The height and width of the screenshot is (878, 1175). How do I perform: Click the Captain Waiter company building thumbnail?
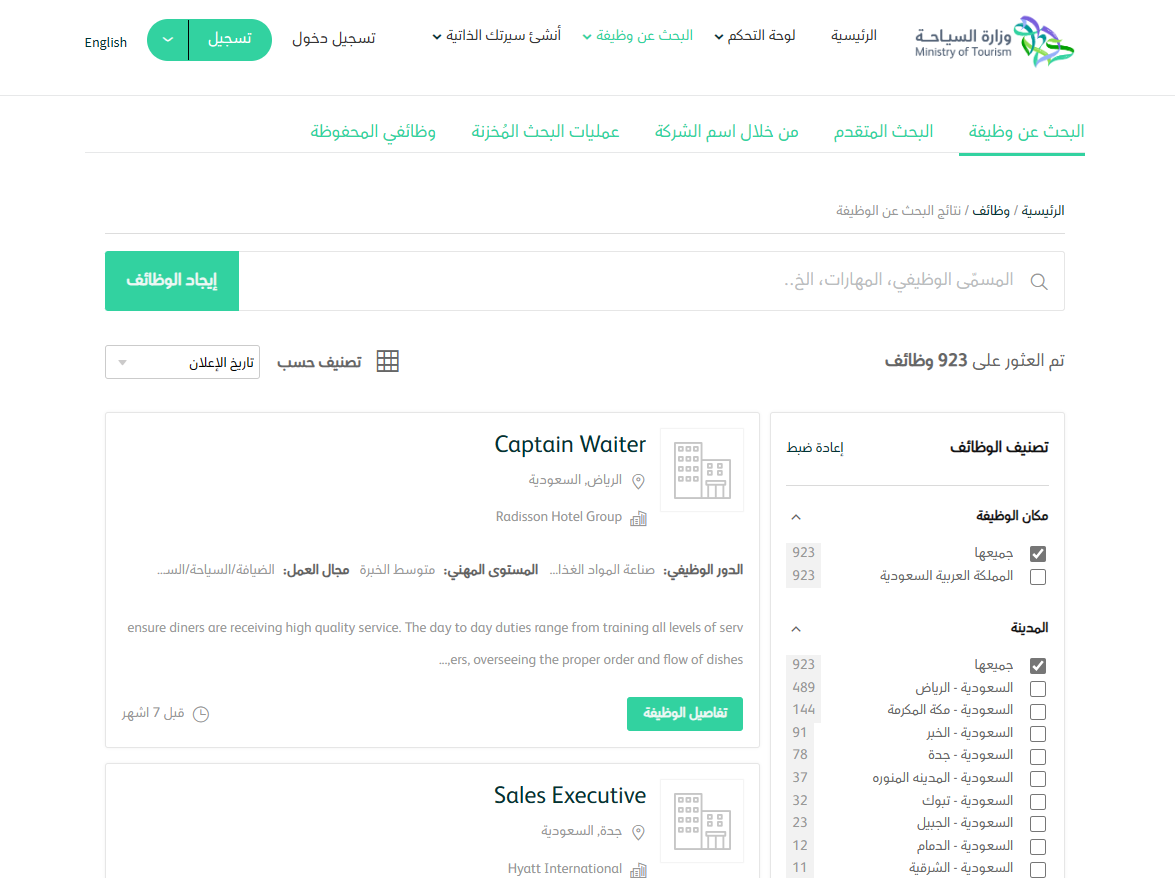(x=702, y=470)
